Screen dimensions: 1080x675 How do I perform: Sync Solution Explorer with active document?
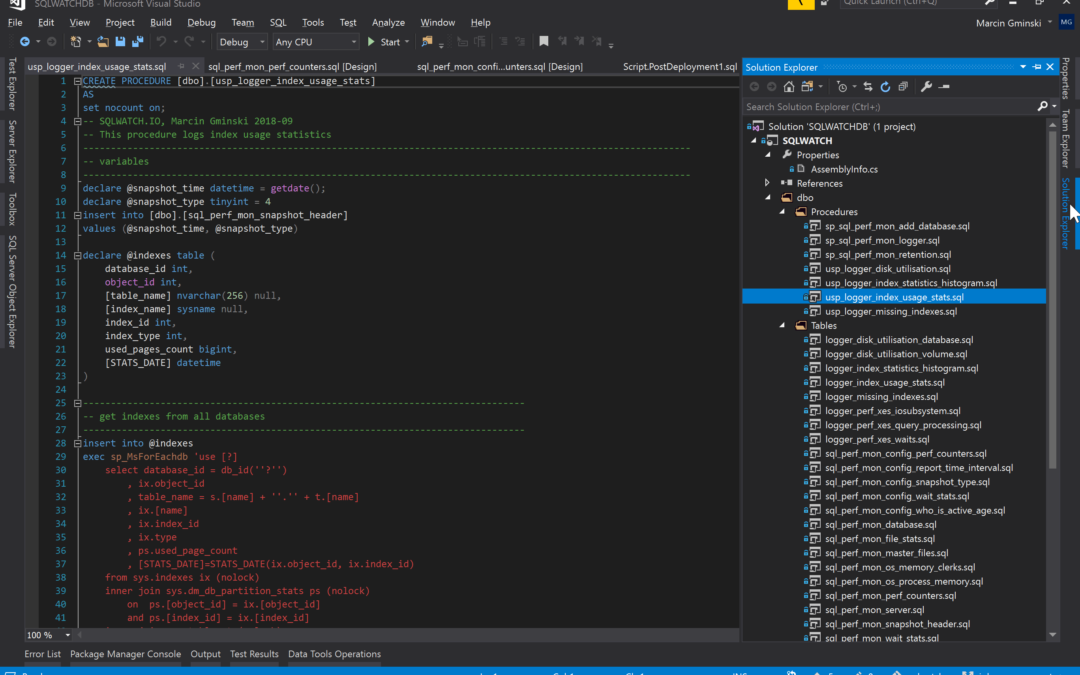point(868,87)
